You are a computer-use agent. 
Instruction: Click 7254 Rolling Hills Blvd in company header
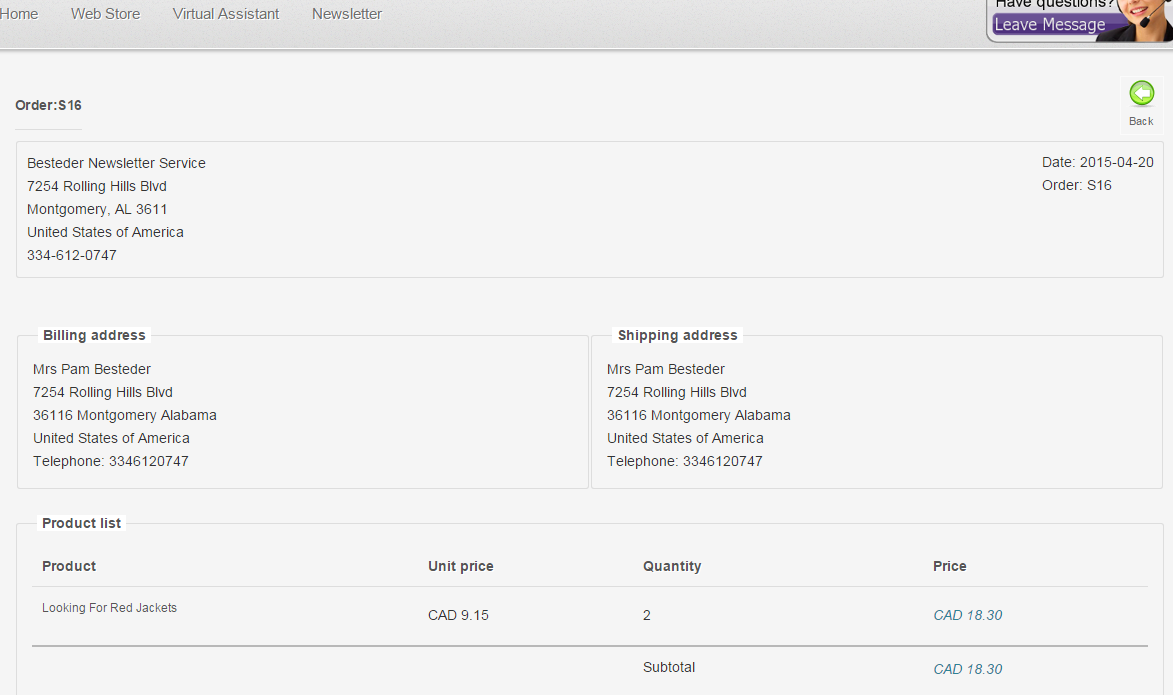(x=97, y=186)
